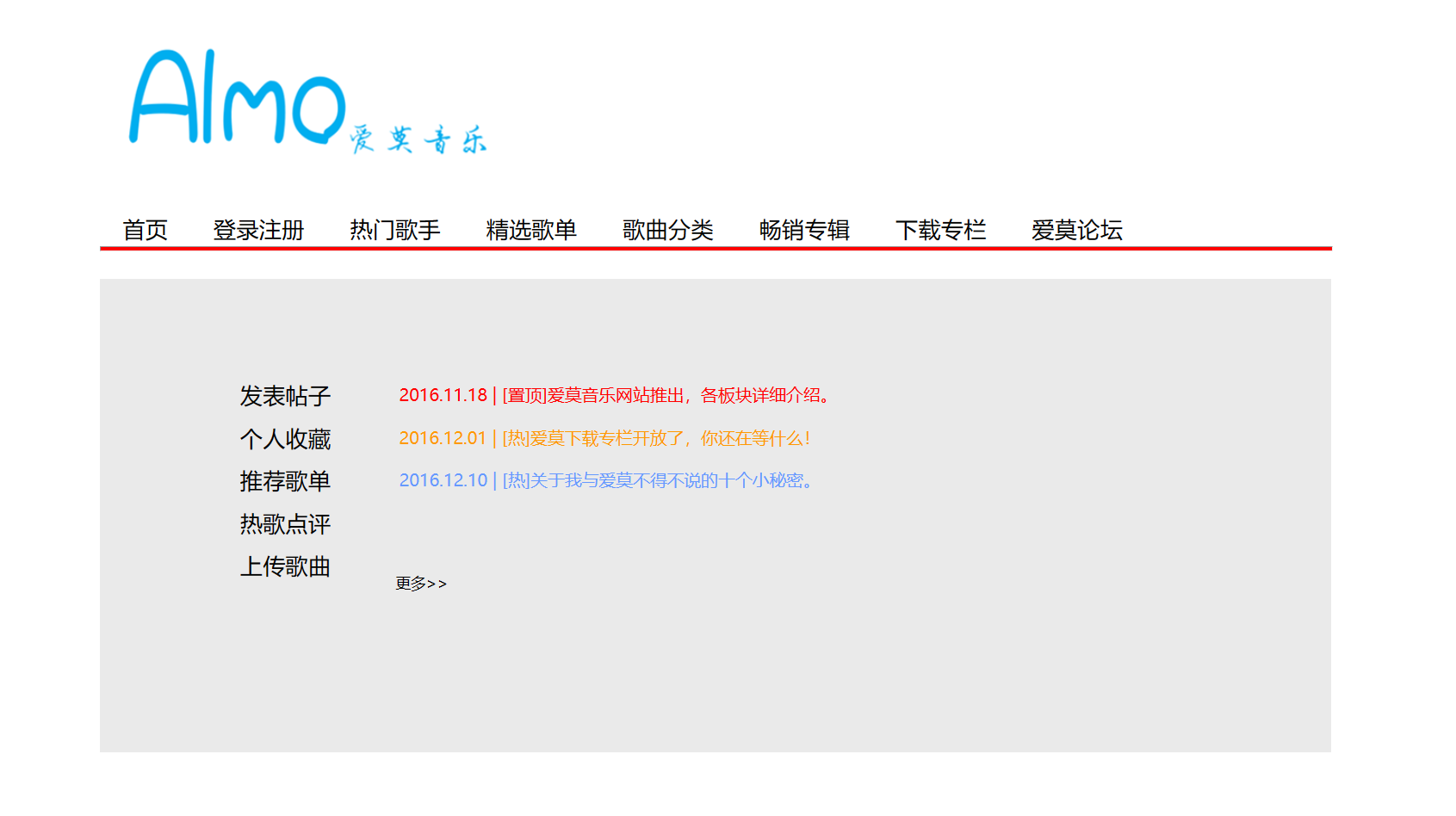Click 发表帖子 in the sidebar
Viewport: 1456px width, 816px height.
[x=285, y=396]
